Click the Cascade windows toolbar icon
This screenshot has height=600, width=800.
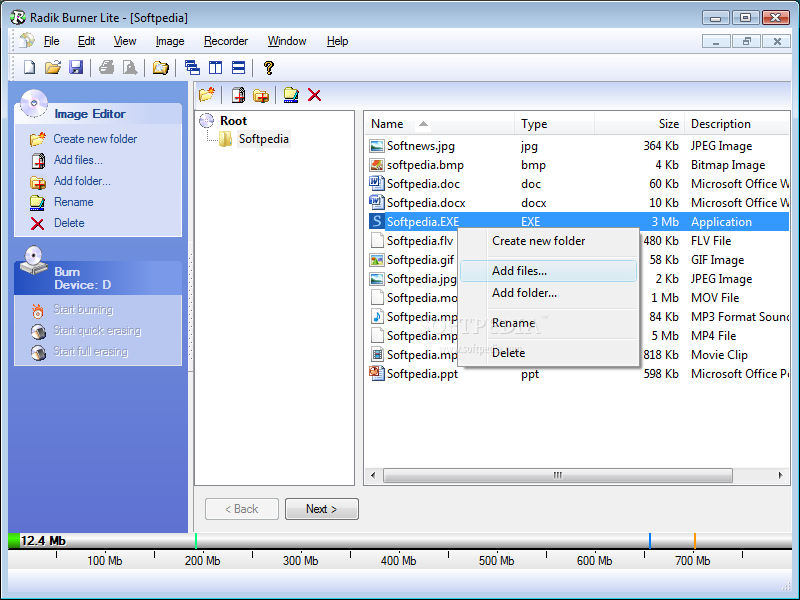(192, 67)
